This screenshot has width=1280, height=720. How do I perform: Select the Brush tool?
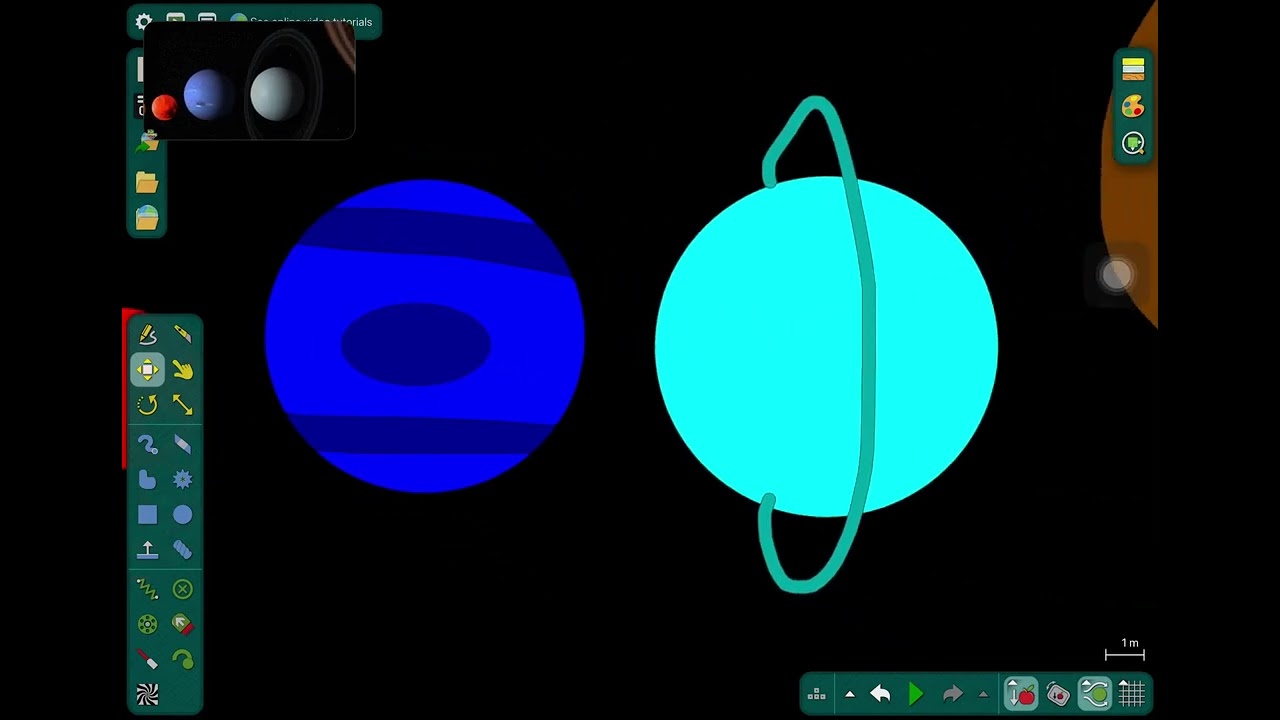point(147,444)
